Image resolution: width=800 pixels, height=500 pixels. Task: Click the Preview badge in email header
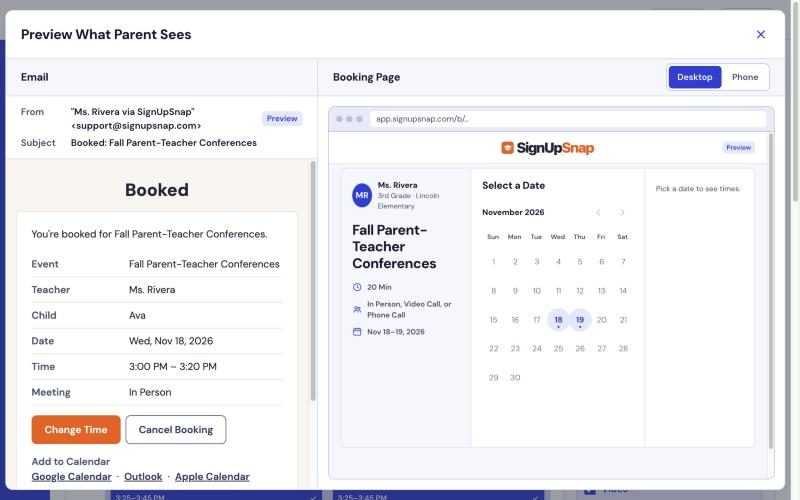(282, 118)
